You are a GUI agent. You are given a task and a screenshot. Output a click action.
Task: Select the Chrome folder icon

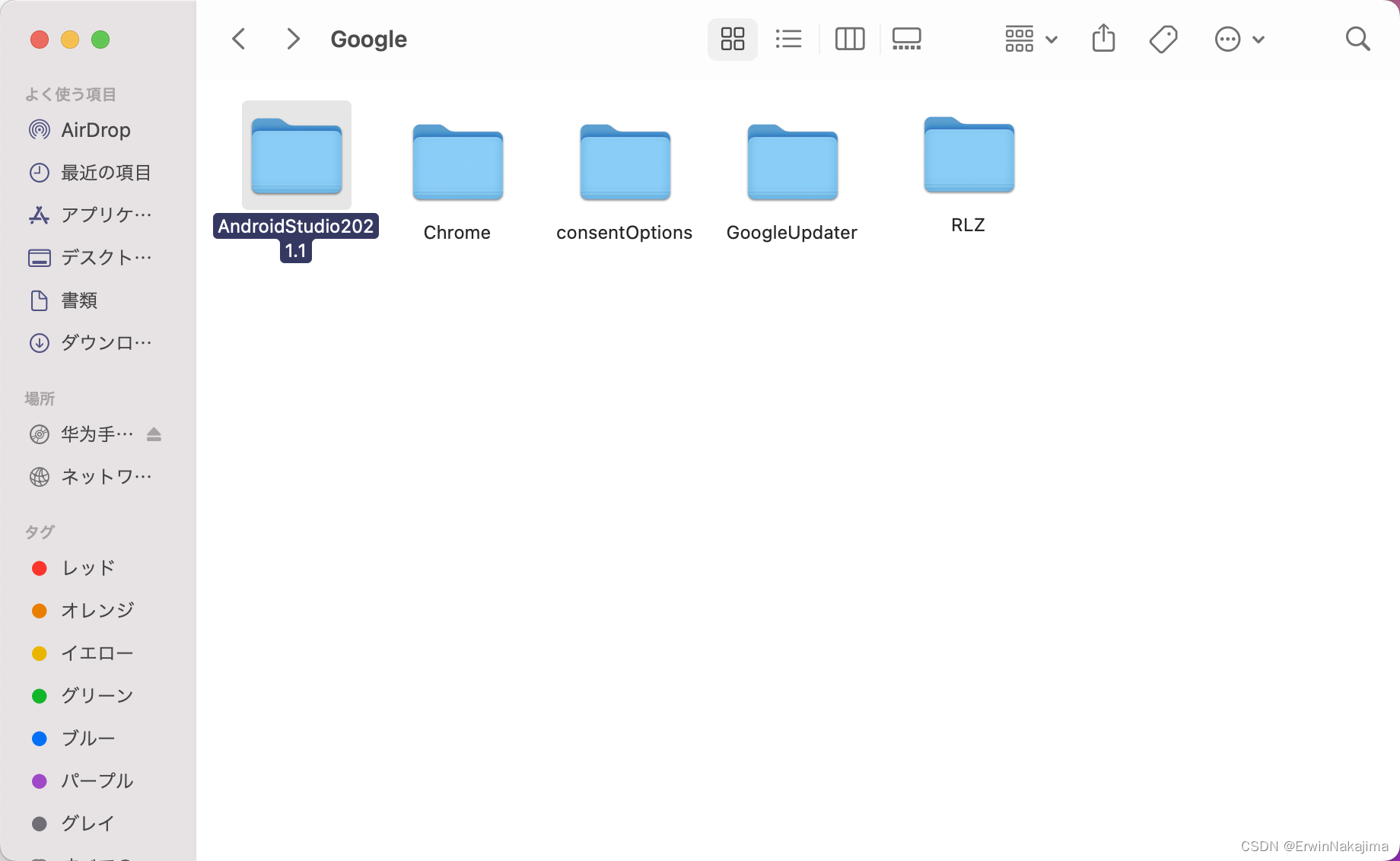point(458,162)
